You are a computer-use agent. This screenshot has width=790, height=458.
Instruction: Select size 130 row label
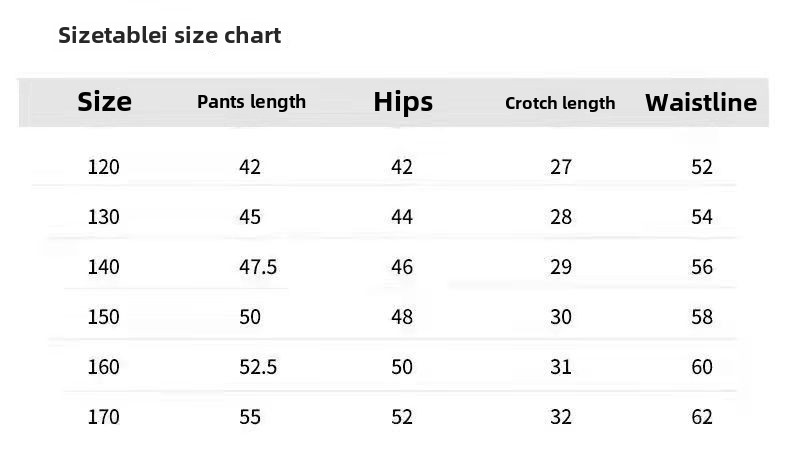104,217
